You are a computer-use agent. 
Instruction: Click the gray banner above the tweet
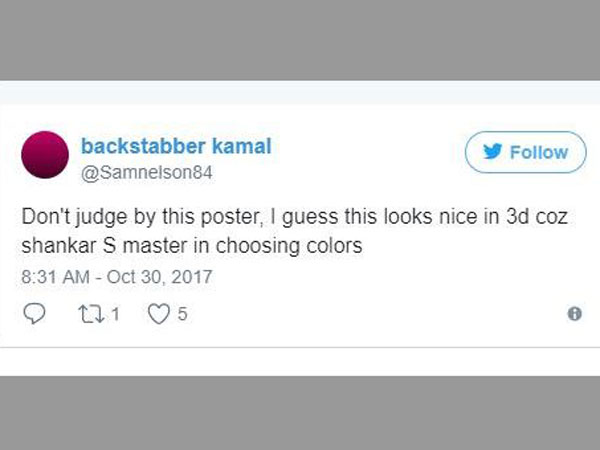pos(300,40)
